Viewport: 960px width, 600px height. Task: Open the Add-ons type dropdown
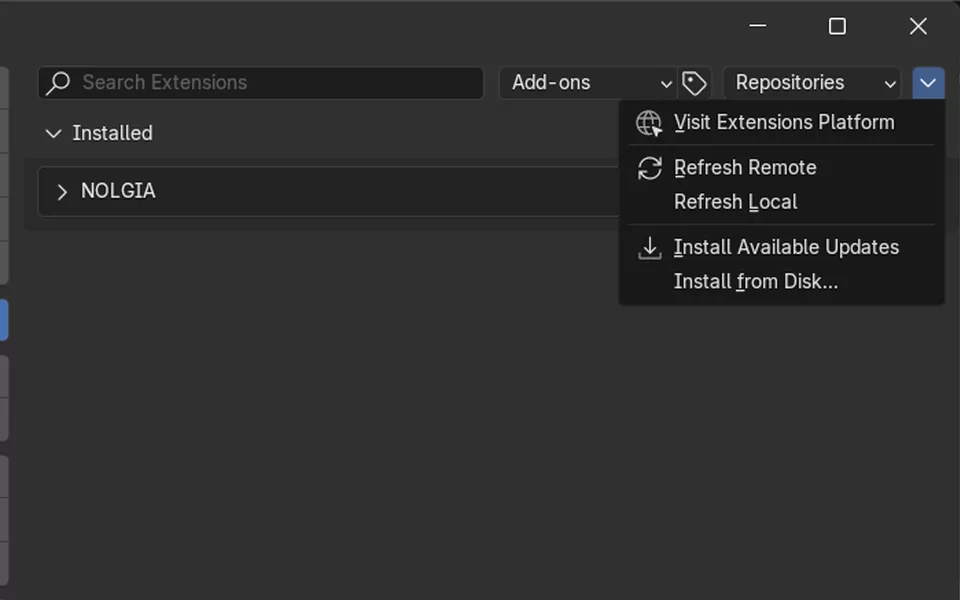point(588,83)
